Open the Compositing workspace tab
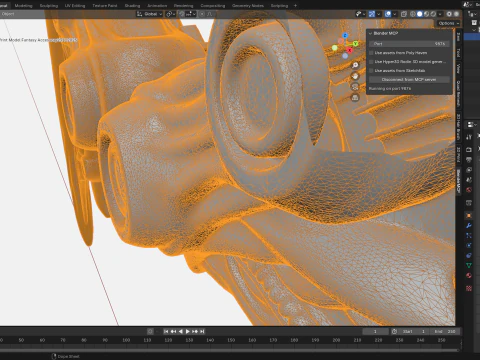Screen dimensions: 480x360 point(213,6)
